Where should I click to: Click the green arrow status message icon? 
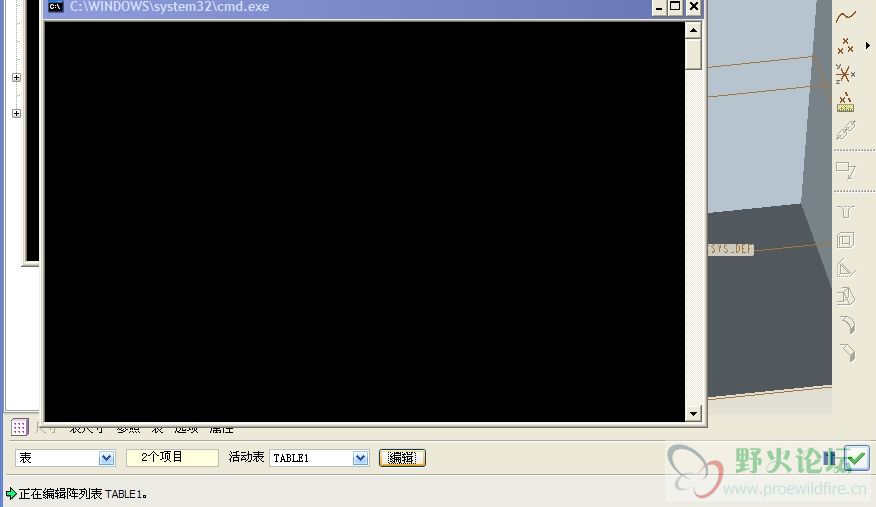[11, 494]
